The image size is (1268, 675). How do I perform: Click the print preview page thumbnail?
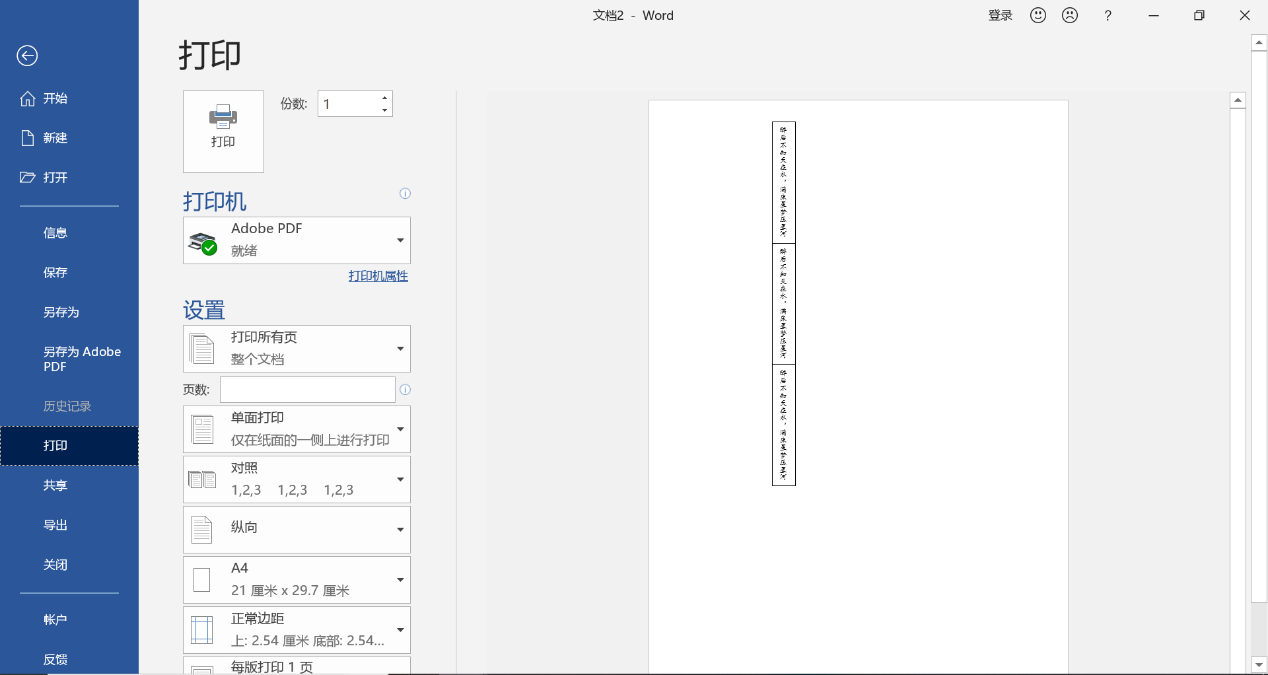[858, 387]
